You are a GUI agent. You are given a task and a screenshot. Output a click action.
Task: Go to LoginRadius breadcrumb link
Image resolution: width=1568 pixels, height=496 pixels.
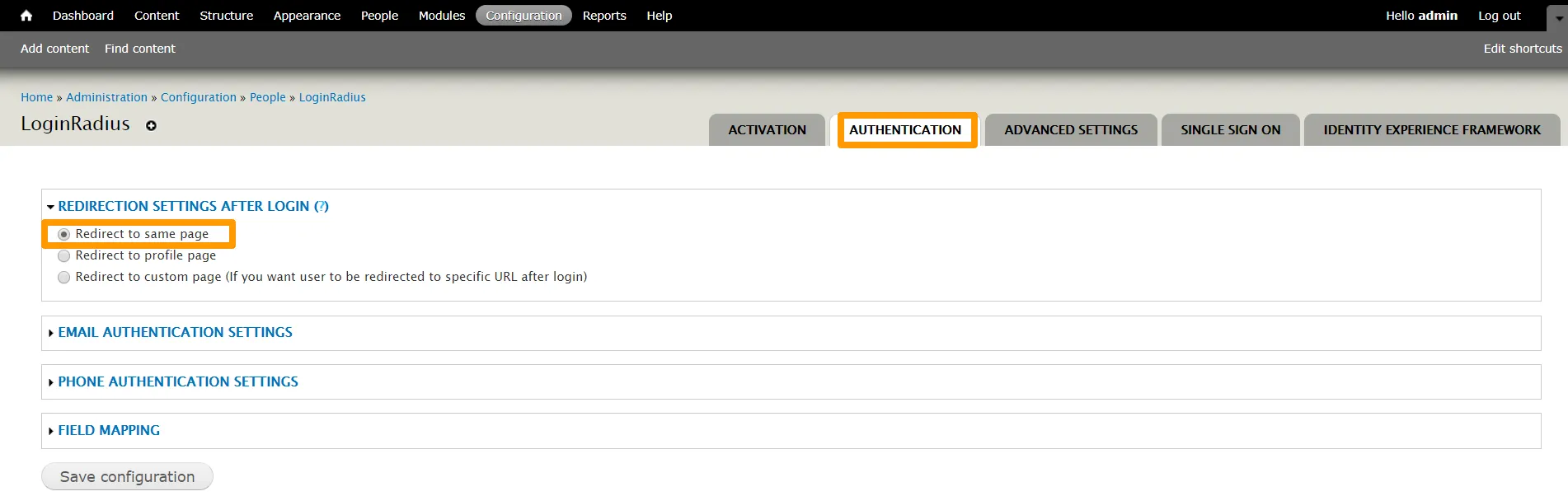332,97
